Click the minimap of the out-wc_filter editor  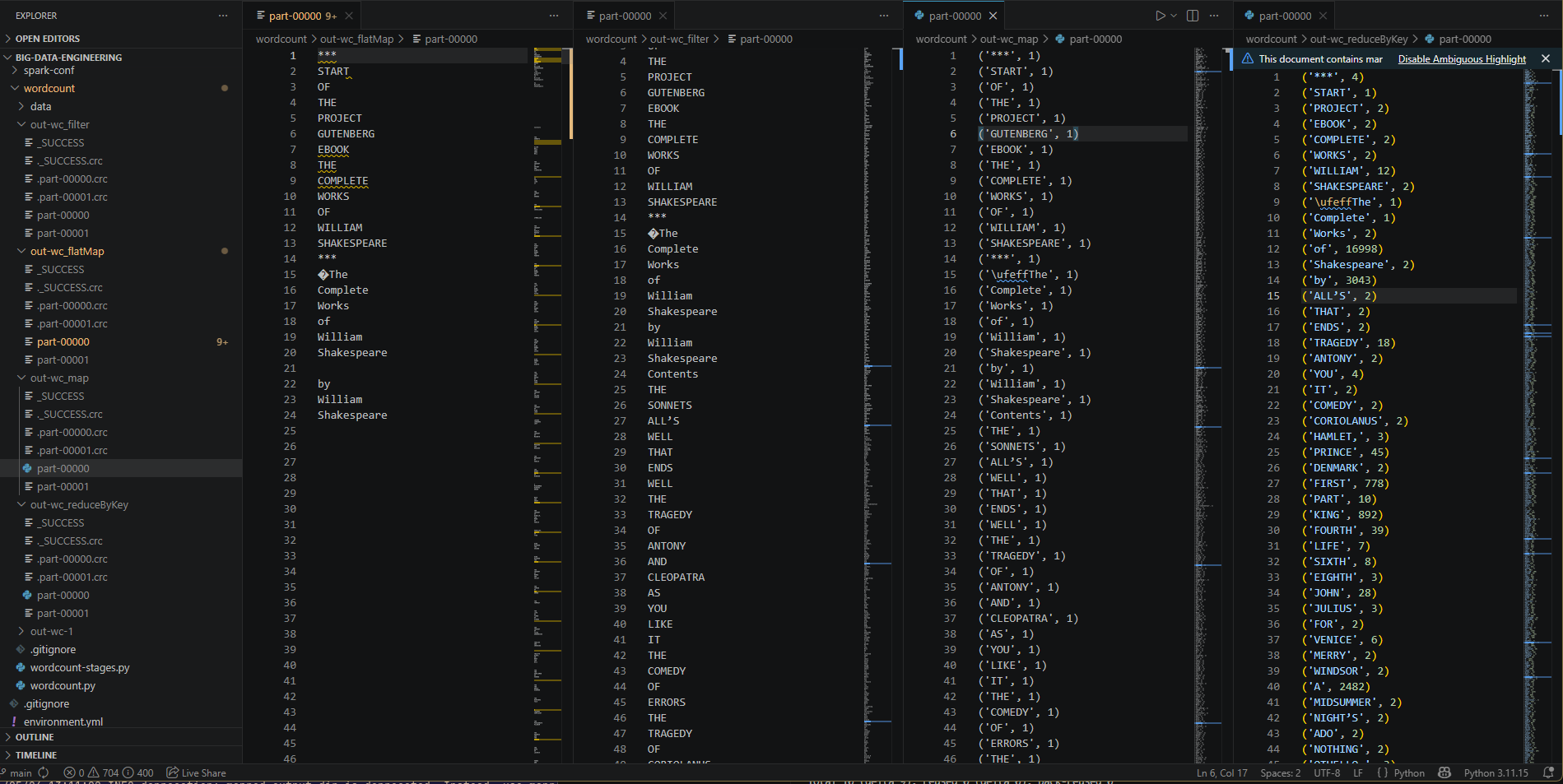[878, 405]
